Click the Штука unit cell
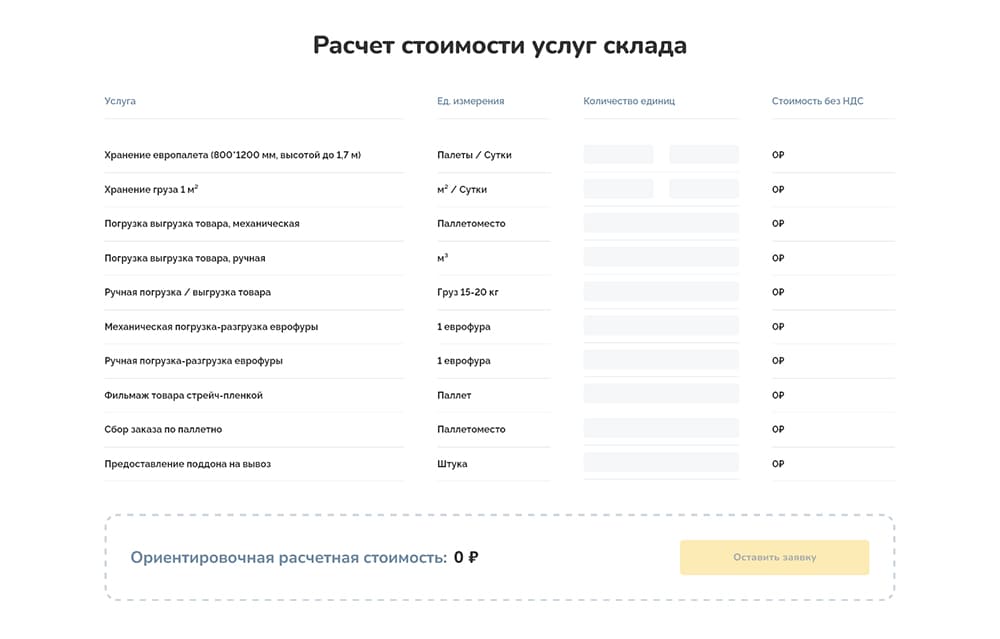Image resolution: width=1000 pixels, height=639 pixels. [x=452, y=464]
